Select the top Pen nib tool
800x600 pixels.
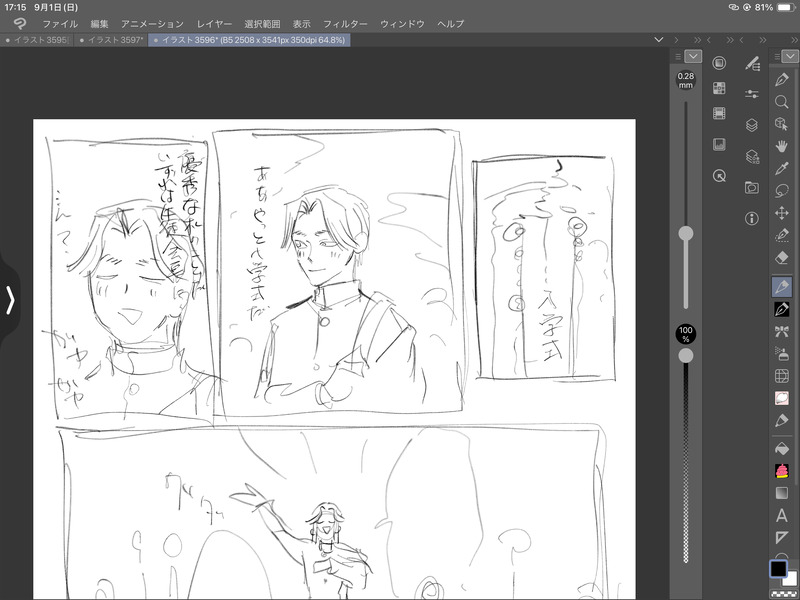(781, 79)
